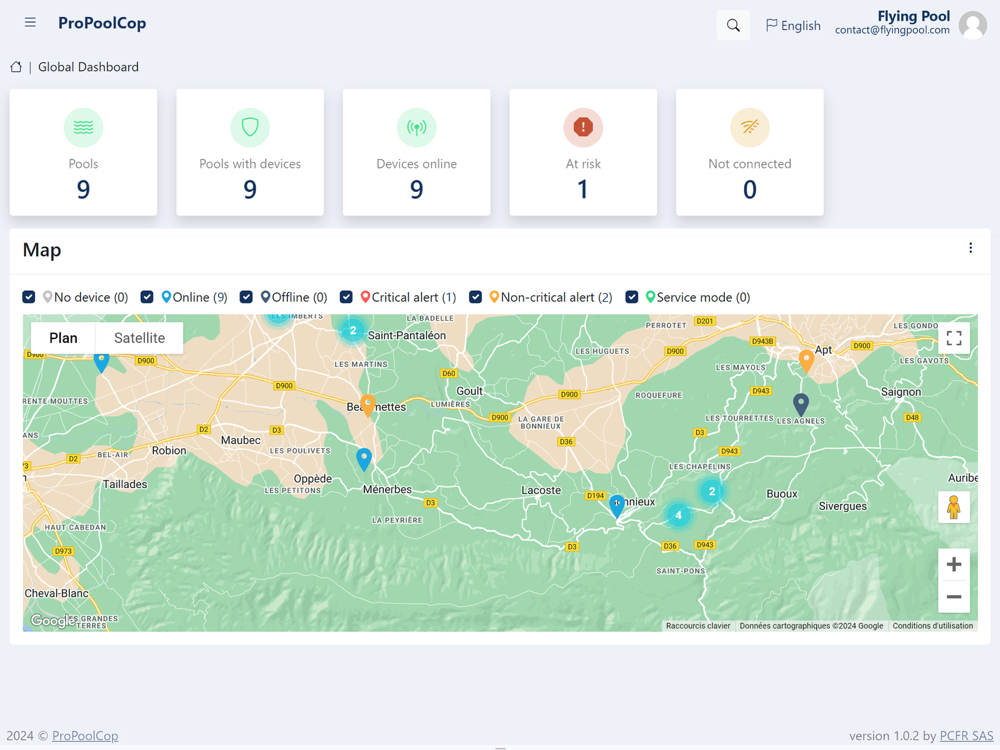Toggle map fullscreen view
The width and height of the screenshot is (1000, 750).
coord(954,338)
